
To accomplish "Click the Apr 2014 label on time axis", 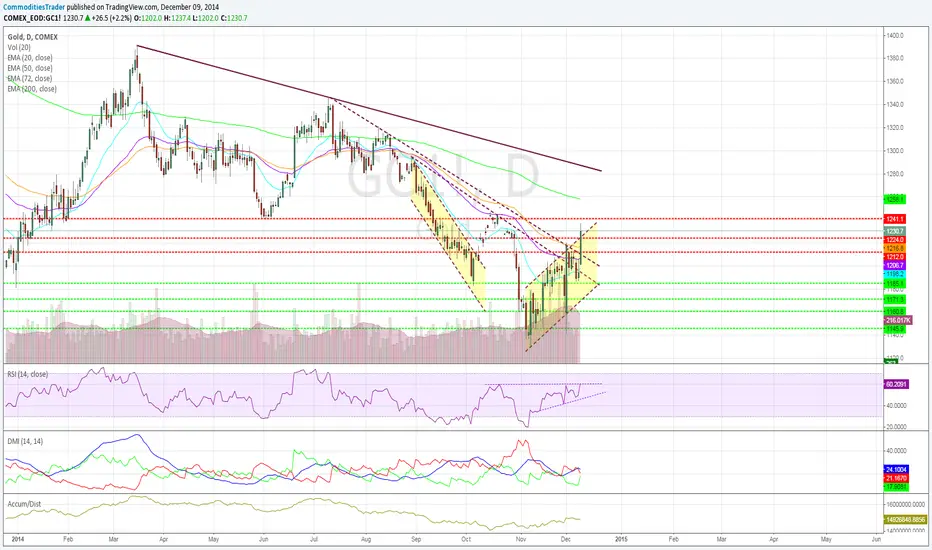I will 163,539.
